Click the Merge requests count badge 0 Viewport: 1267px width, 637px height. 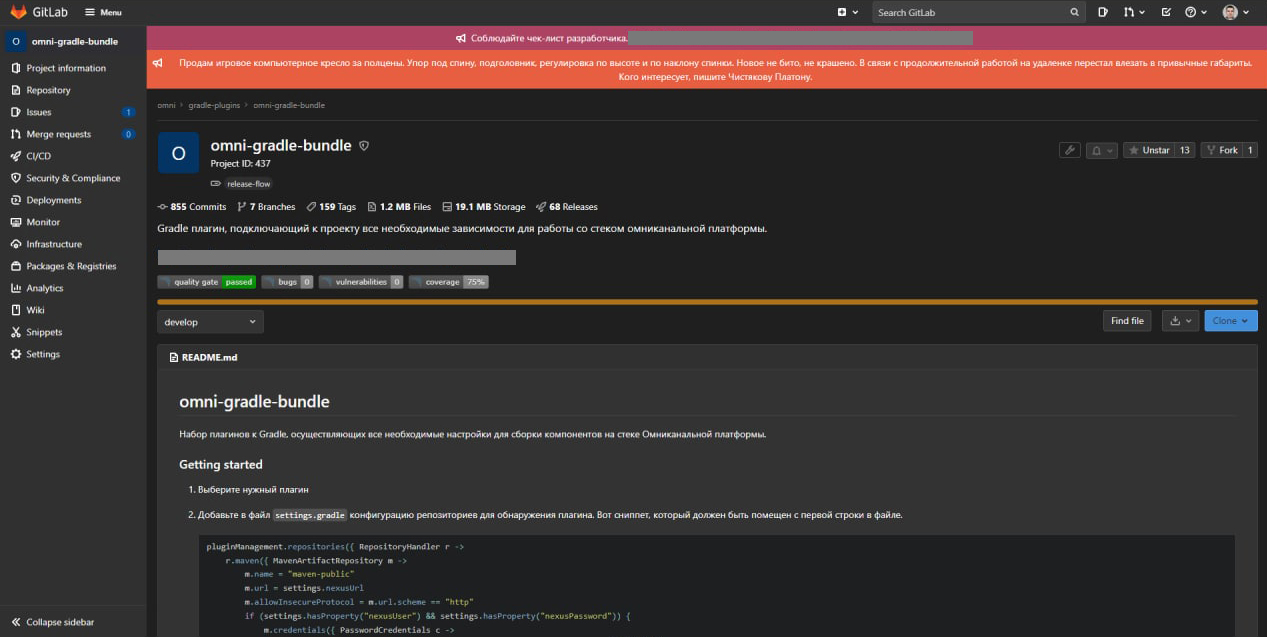point(128,134)
